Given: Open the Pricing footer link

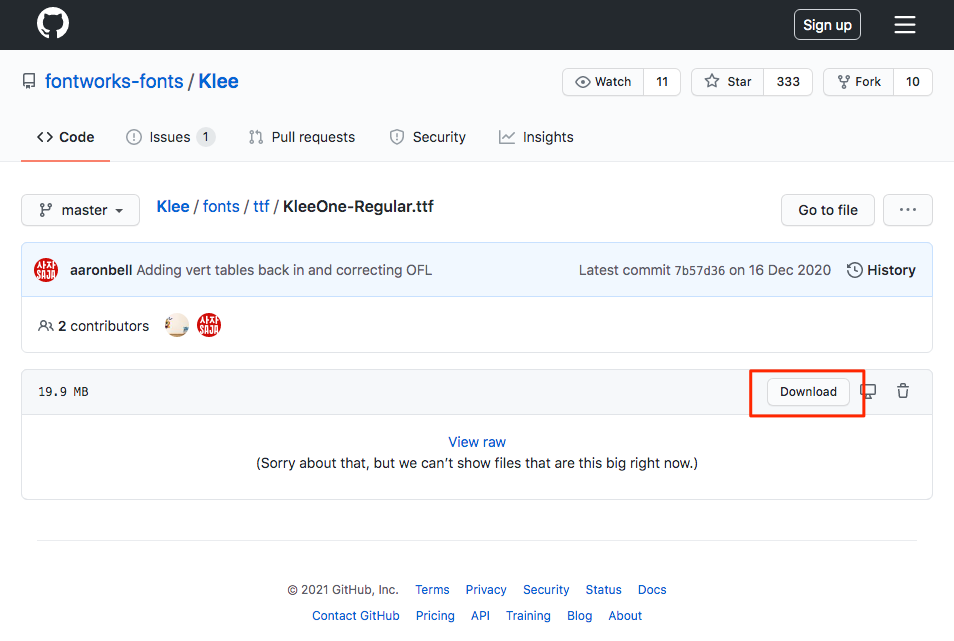Looking at the screenshot, I should (435, 616).
